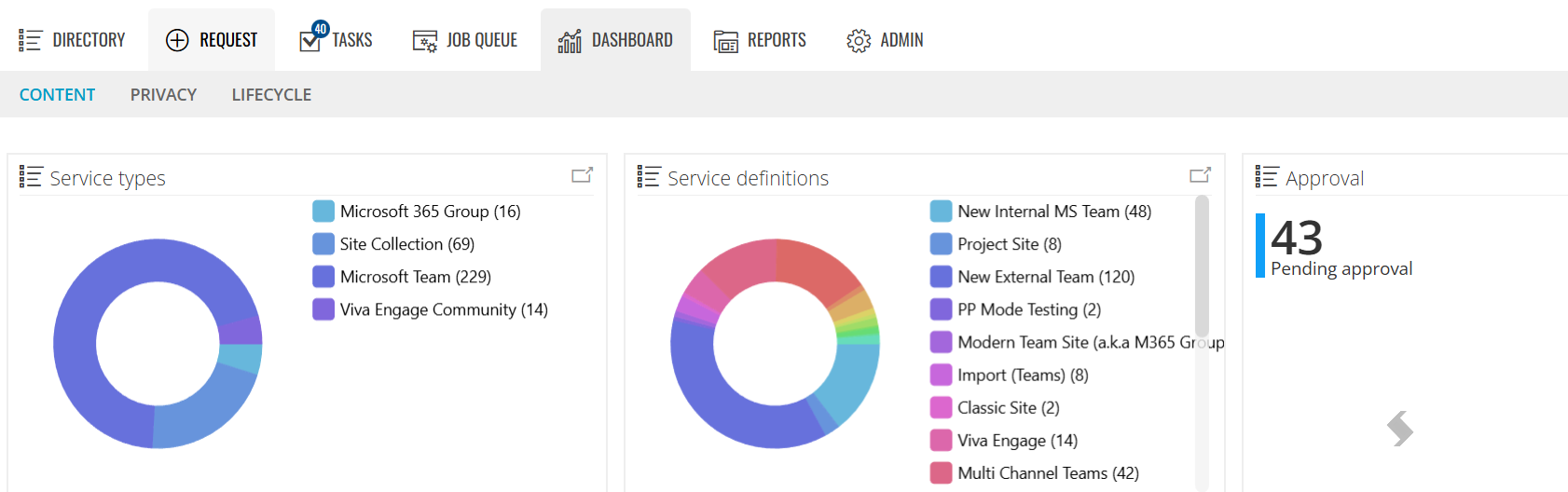Click the Reports icon
Screen dimensions: 1568x492
pyautogui.click(x=725, y=41)
